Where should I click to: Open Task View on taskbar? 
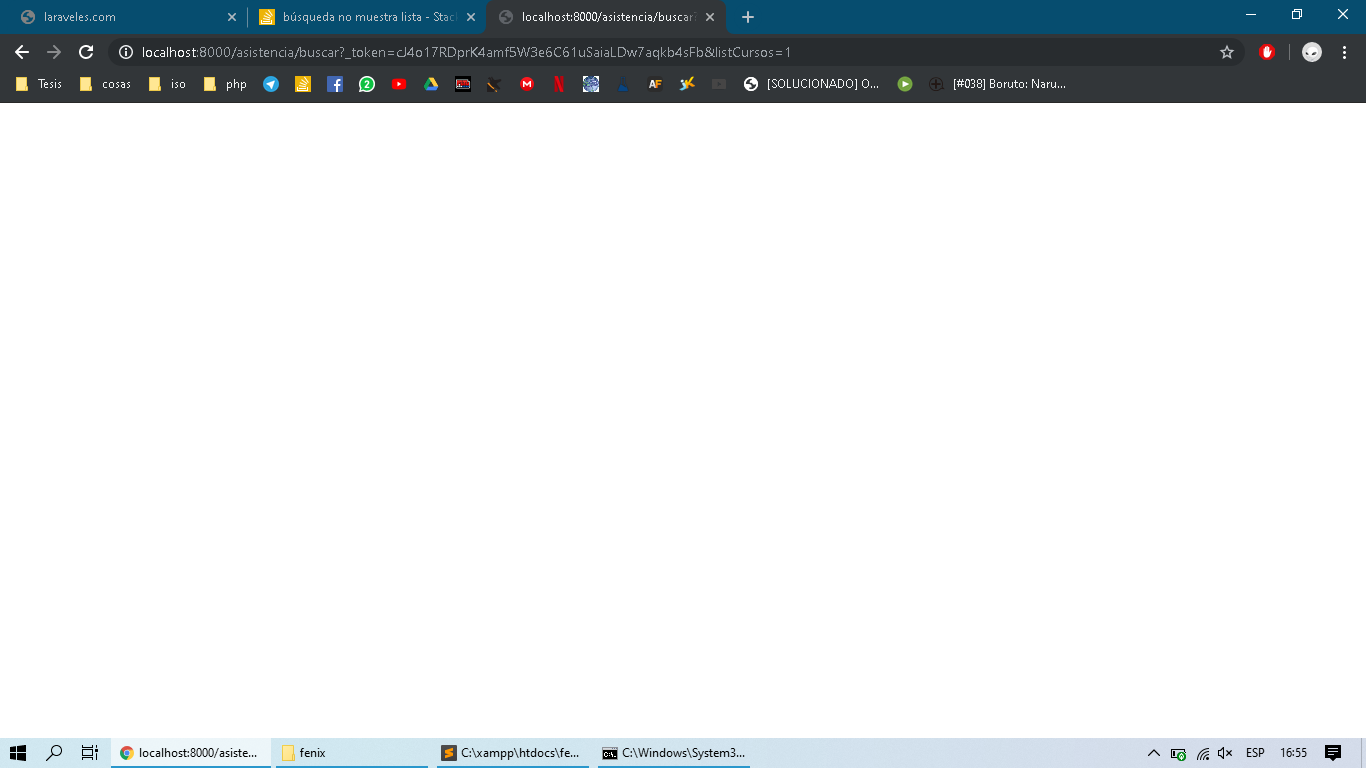point(90,753)
